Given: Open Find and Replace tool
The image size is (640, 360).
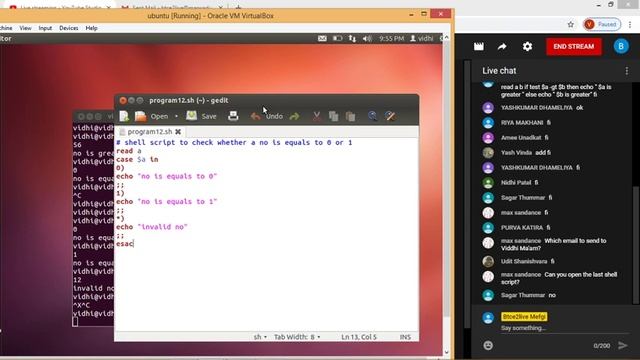Looking at the screenshot, I should click(390, 116).
